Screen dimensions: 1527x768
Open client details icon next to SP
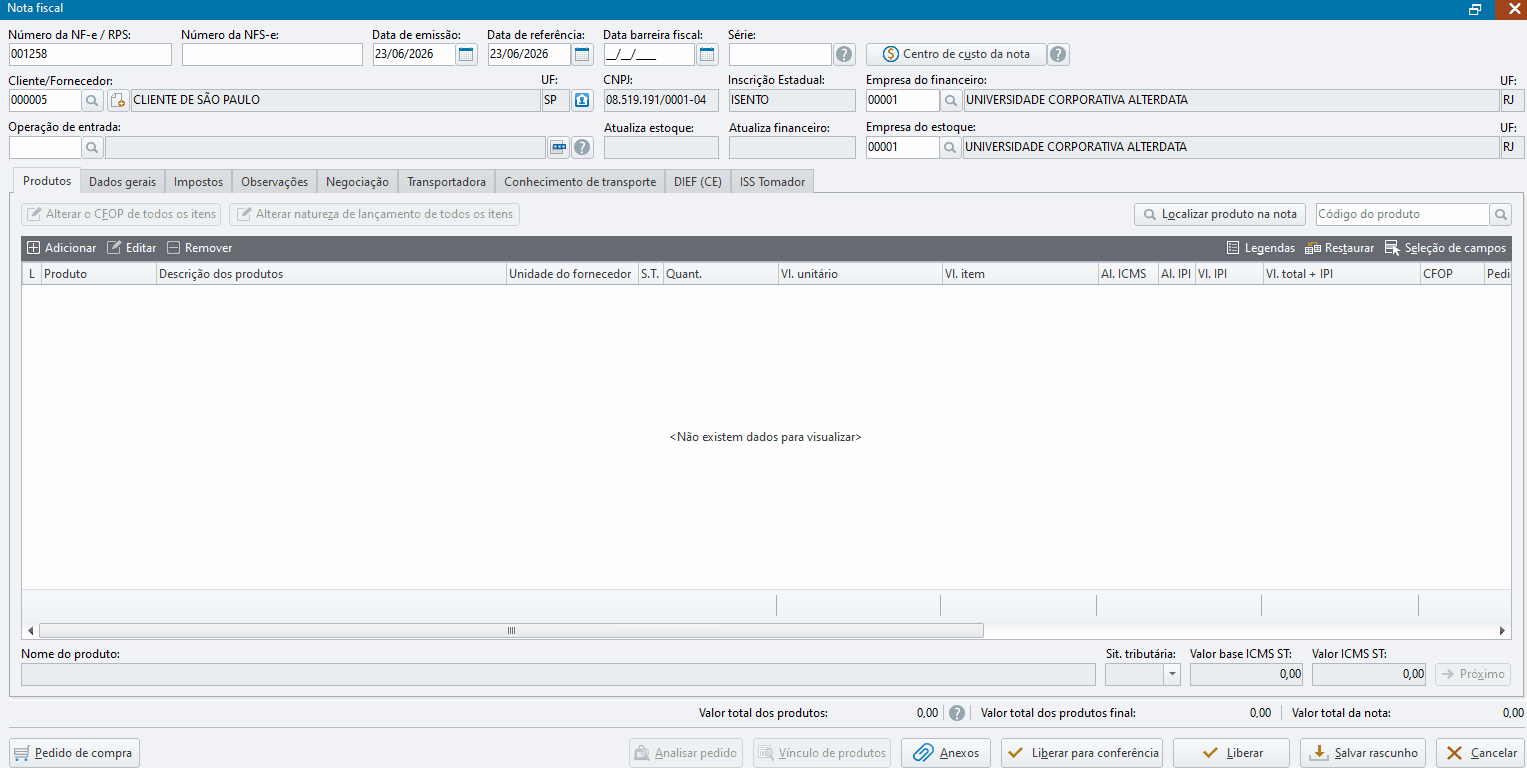pos(582,100)
